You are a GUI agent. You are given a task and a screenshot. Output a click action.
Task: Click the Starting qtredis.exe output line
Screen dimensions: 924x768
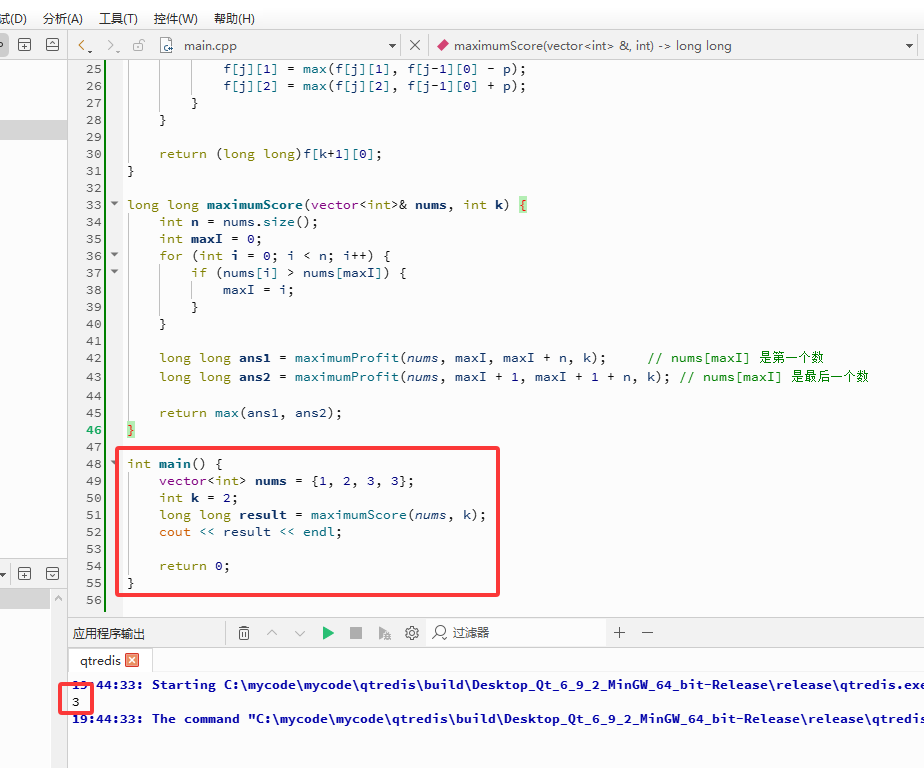(497, 685)
